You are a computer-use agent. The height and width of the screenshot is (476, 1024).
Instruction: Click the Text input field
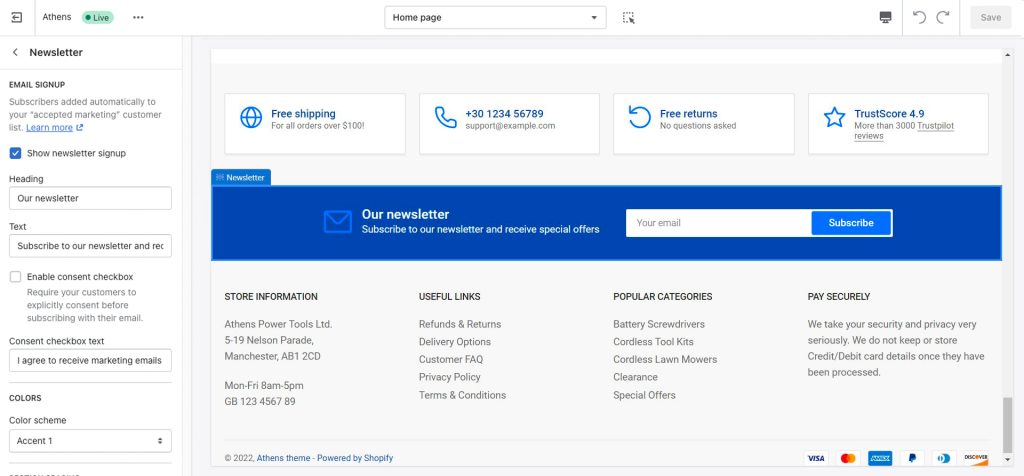(x=90, y=246)
